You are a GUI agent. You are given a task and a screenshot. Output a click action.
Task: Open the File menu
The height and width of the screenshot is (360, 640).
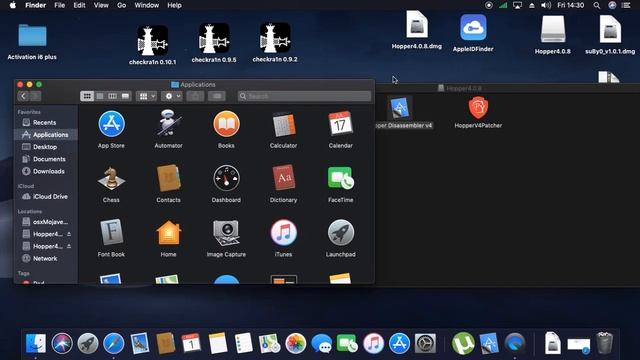click(60, 5)
